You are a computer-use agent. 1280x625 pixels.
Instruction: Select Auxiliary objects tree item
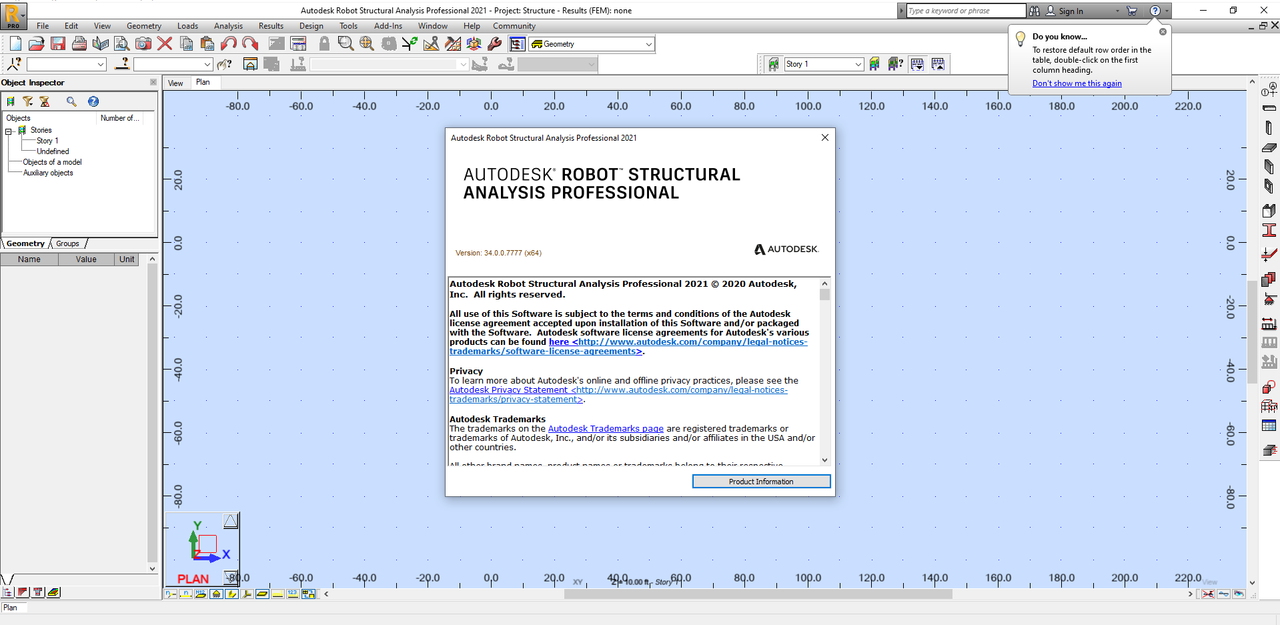coord(48,173)
